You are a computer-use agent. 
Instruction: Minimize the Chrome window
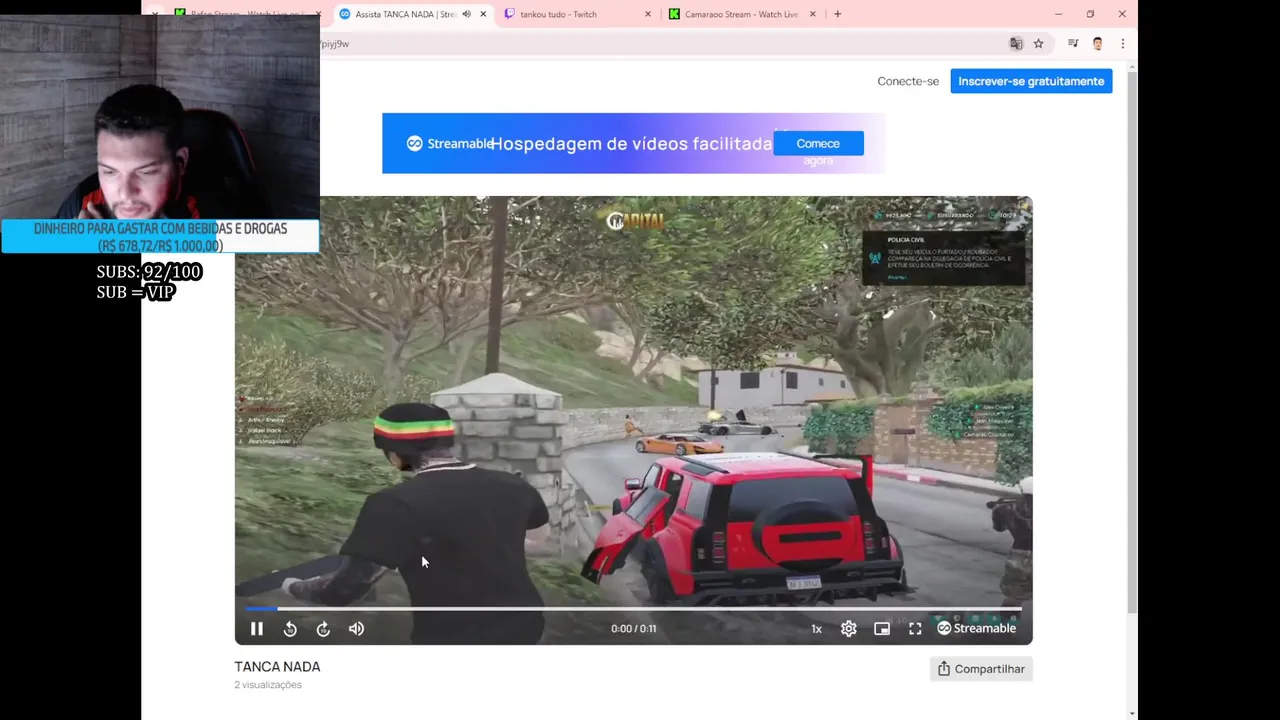[1058, 14]
